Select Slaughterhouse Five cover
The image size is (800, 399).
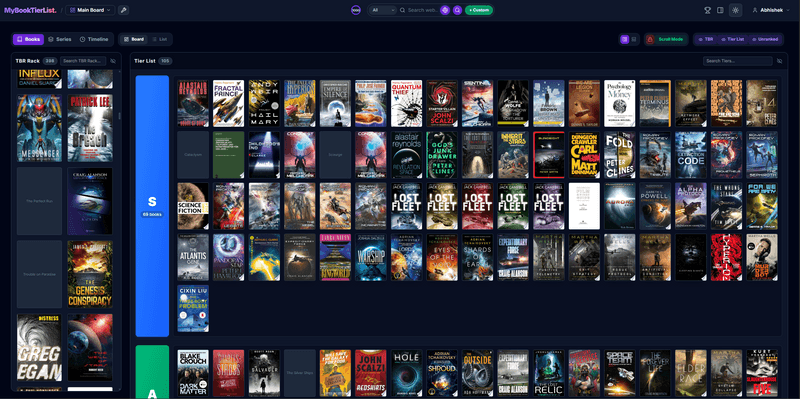(x=762, y=373)
